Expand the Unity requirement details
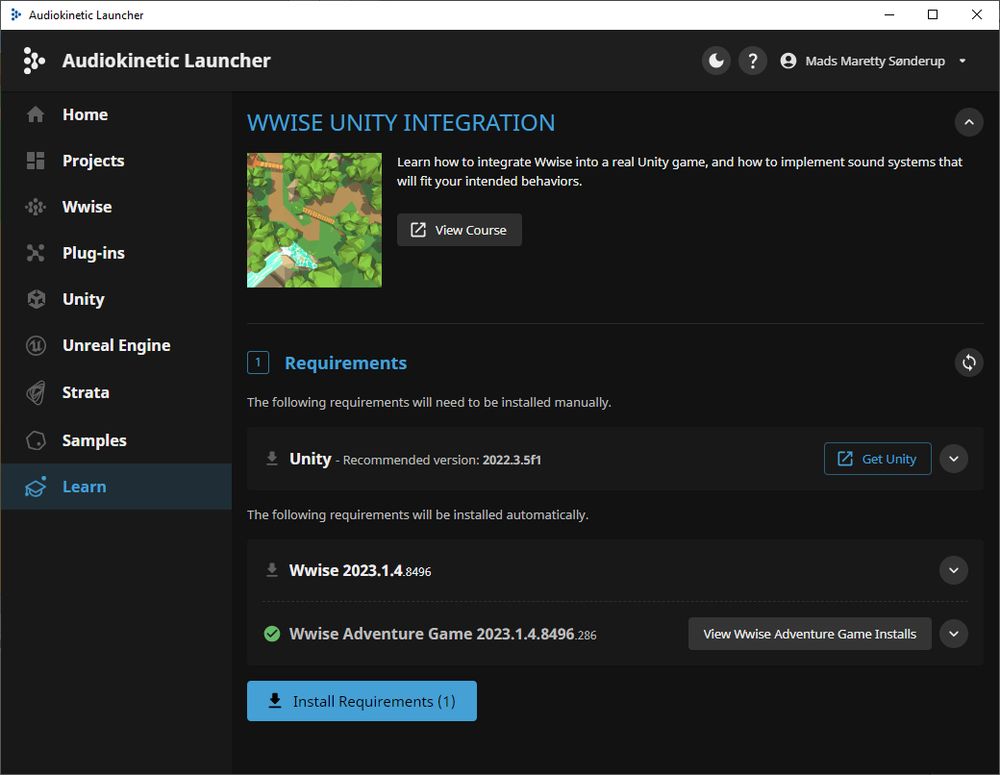The image size is (1000, 775). (953, 459)
